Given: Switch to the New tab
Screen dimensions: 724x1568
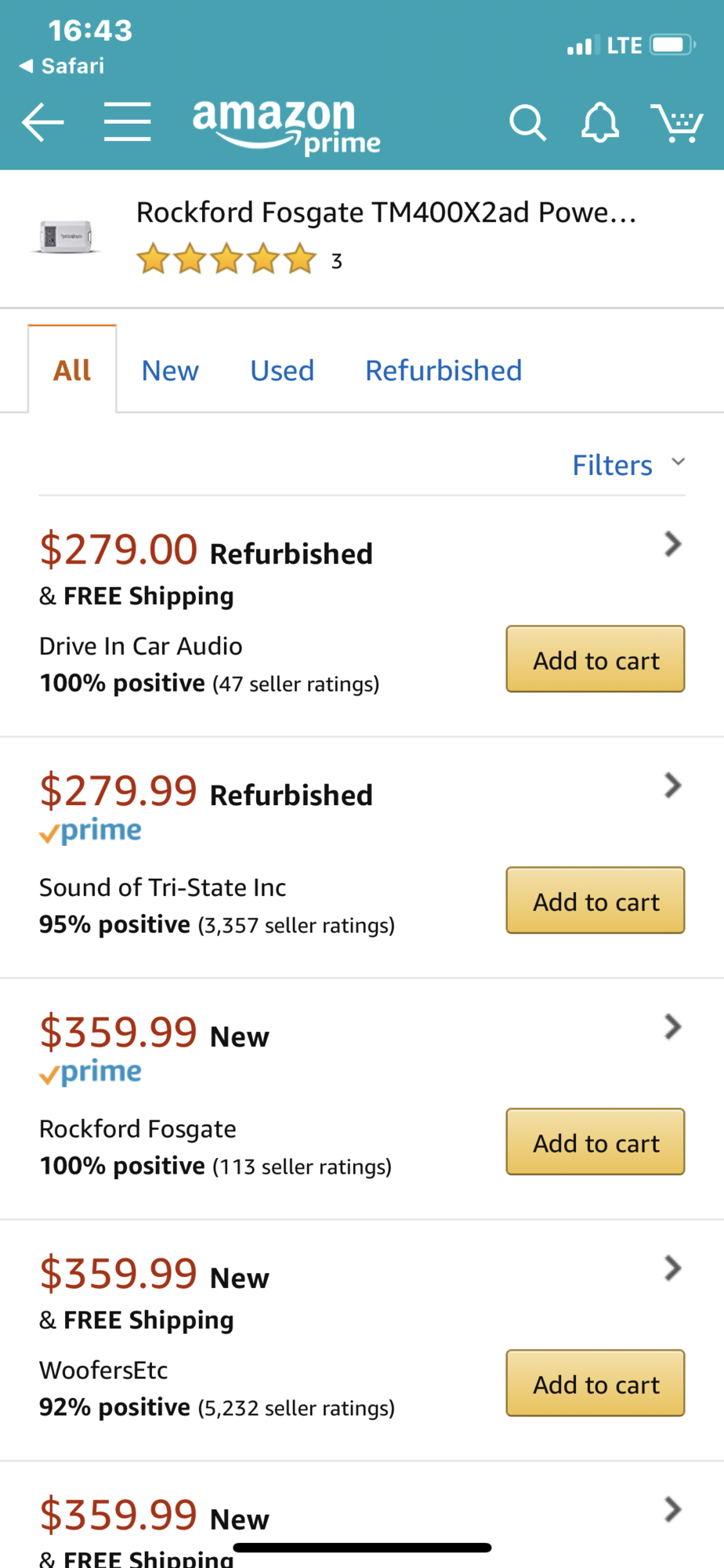Looking at the screenshot, I should pyautogui.click(x=170, y=371).
